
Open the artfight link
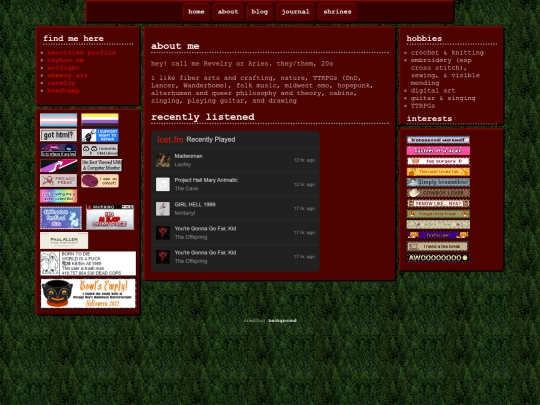coord(63,68)
